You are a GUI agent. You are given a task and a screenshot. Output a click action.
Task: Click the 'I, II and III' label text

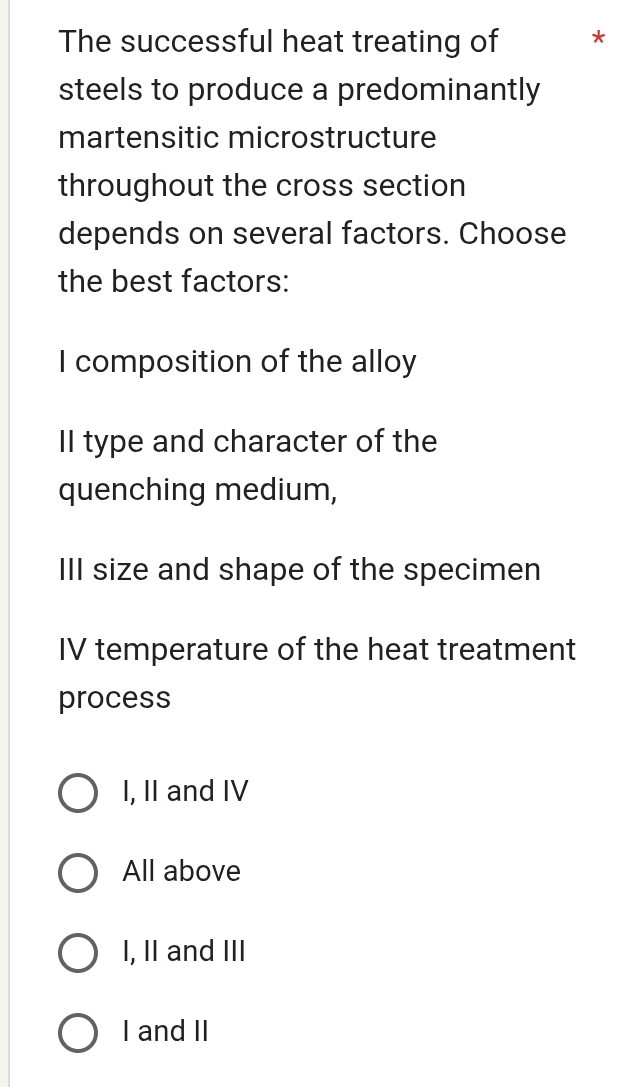click(x=184, y=951)
